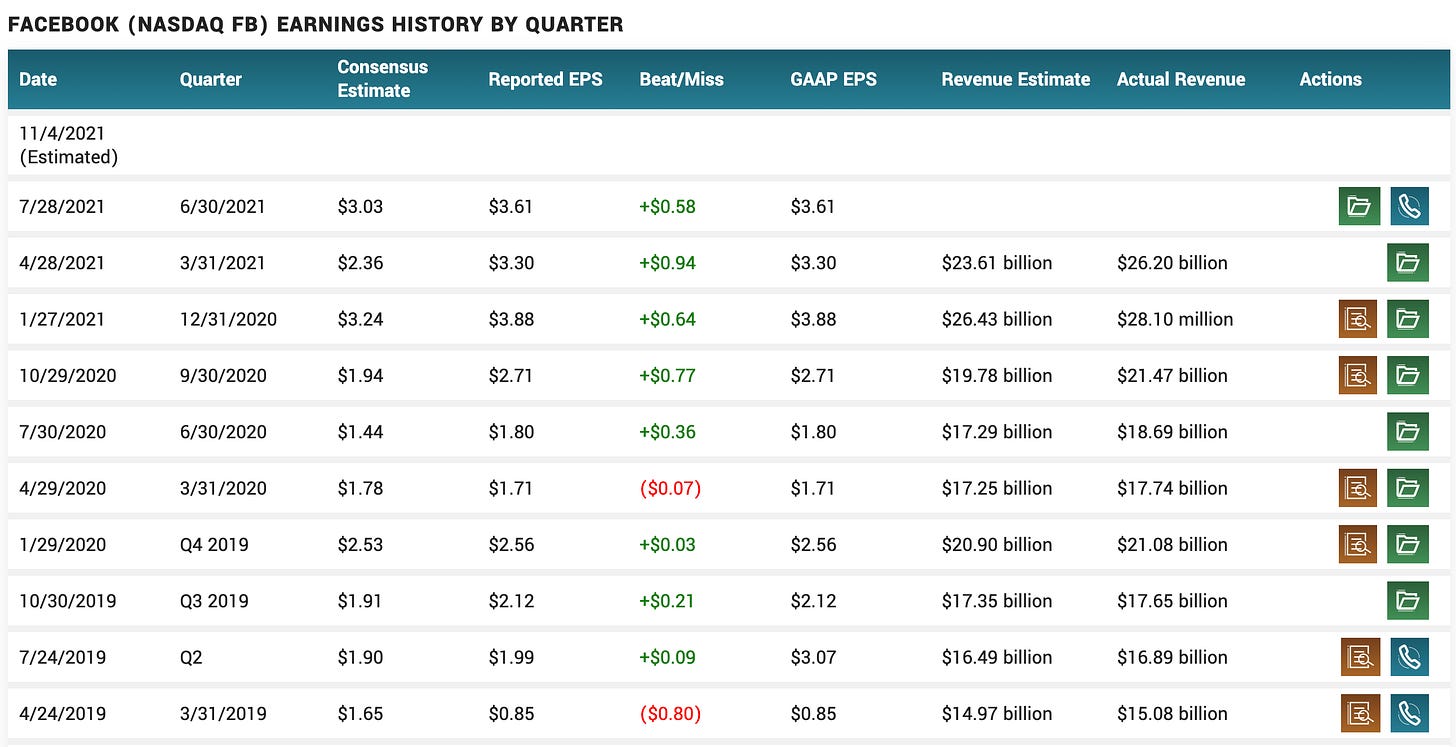Image resolution: width=1456 pixels, height=747 pixels.
Task: Sort by the Date column header
Action: point(38,79)
